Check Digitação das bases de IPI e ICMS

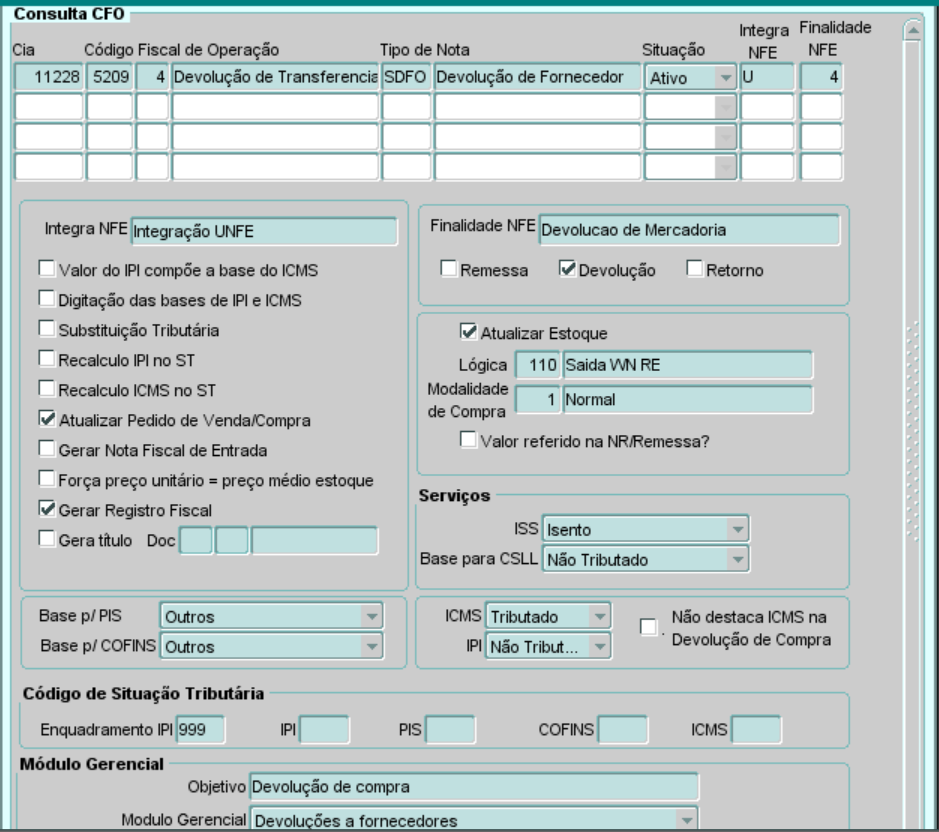47,299
